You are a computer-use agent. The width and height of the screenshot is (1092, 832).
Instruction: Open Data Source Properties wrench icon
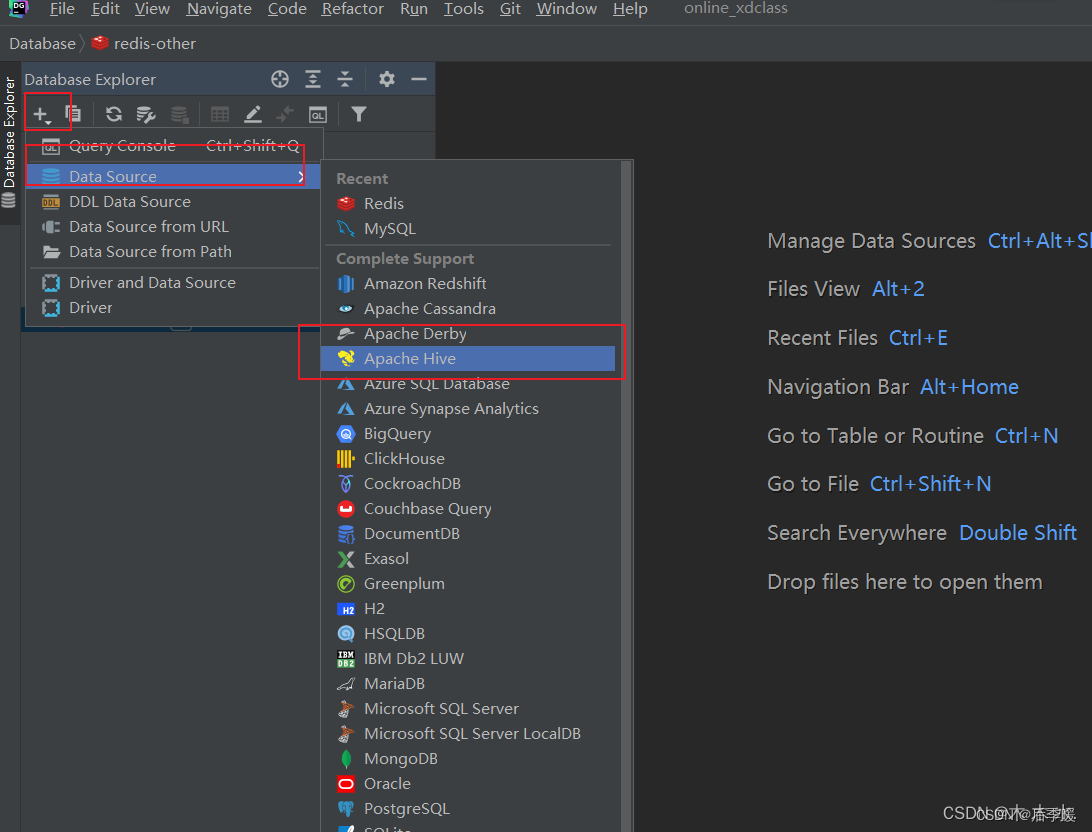146,114
